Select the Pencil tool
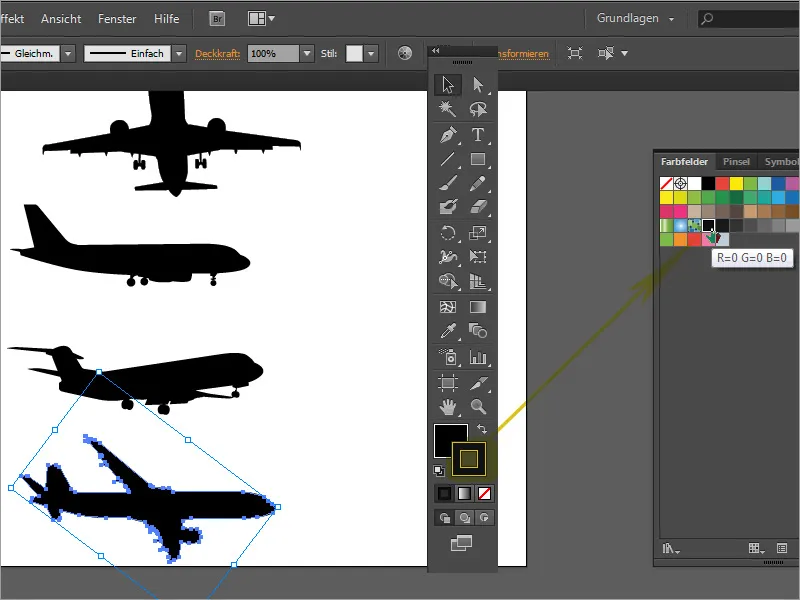The image size is (800, 600). click(478, 183)
